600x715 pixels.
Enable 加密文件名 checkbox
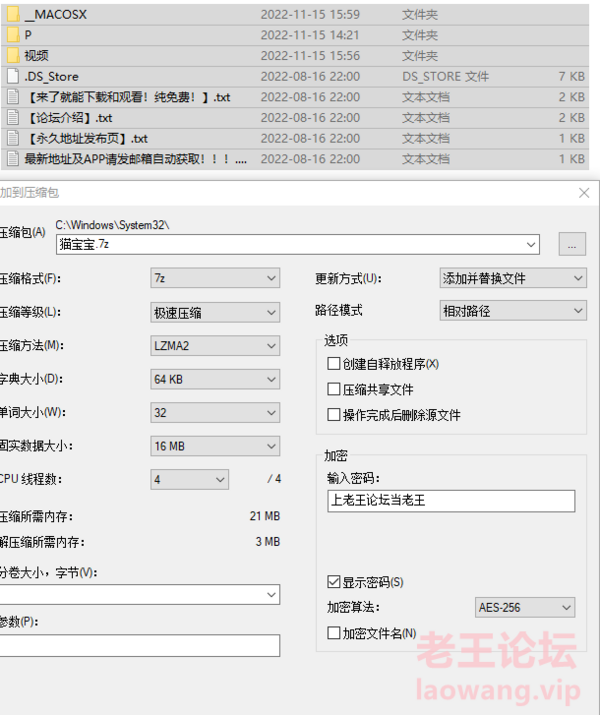point(334,633)
